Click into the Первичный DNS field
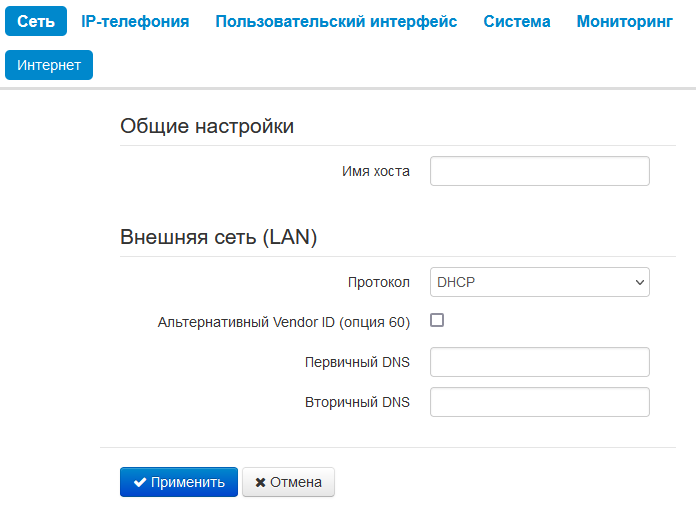This screenshot has width=696, height=515. 539,362
